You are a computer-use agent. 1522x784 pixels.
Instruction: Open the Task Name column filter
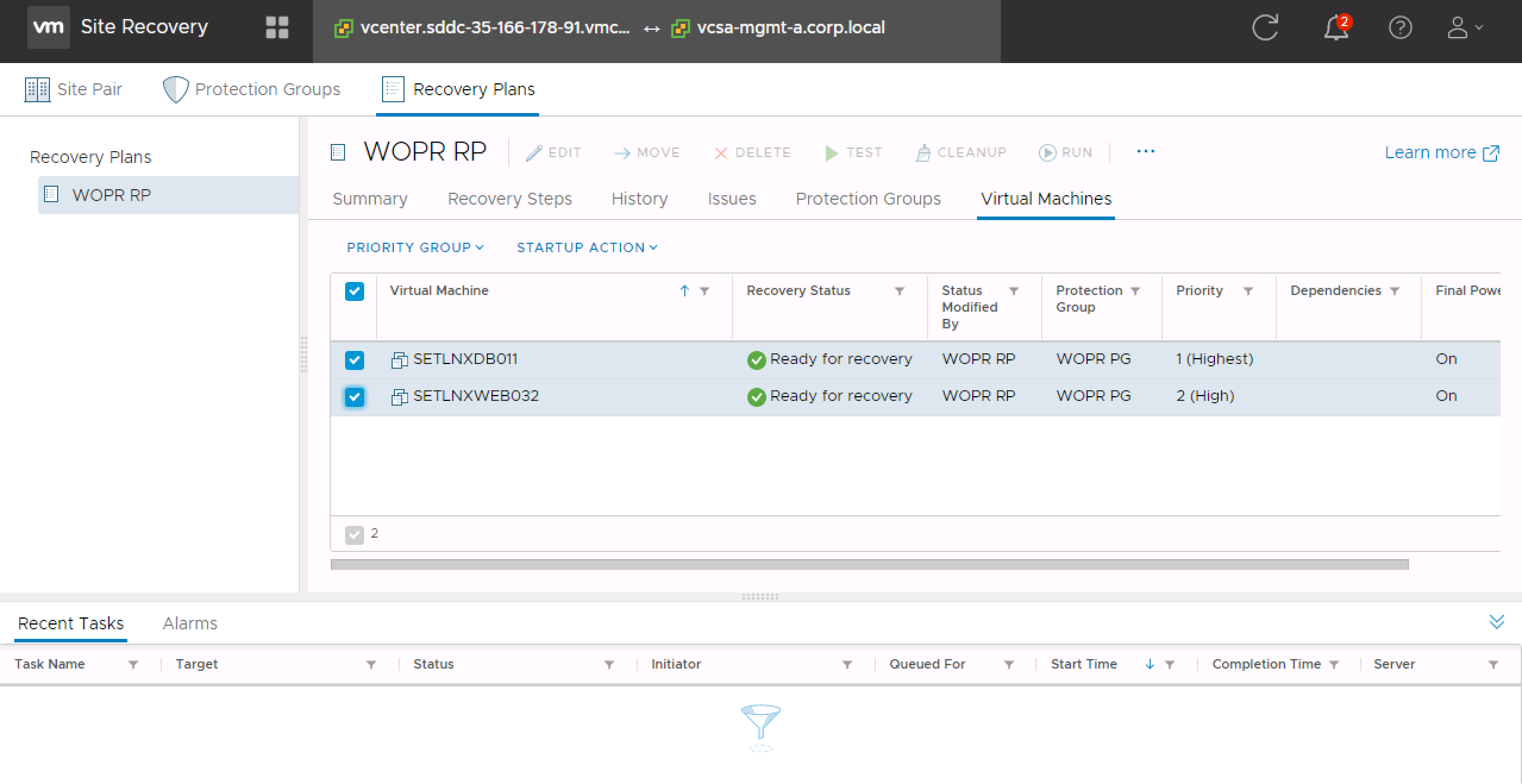point(133,664)
